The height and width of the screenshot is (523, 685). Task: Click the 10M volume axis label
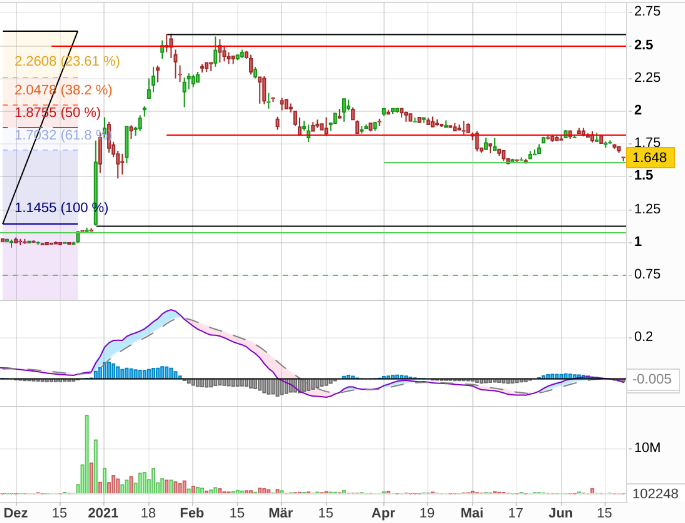[647, 447]
